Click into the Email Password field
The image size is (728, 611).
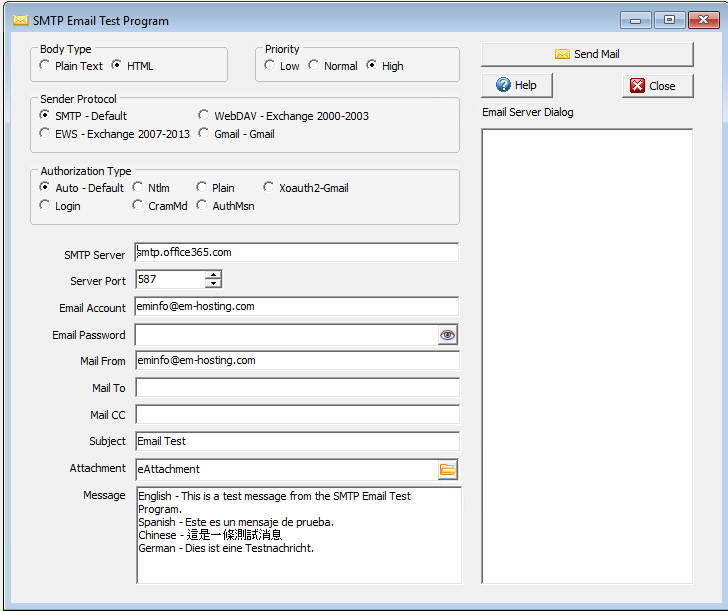pos(286,335)
